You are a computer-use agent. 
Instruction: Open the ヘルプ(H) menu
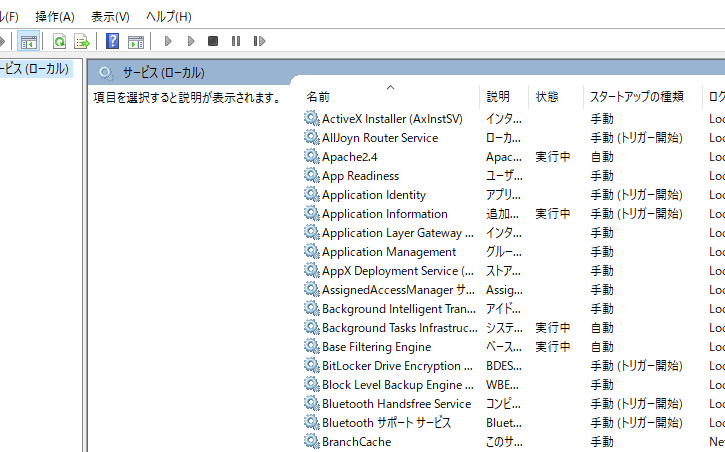(x=169, y=17)
